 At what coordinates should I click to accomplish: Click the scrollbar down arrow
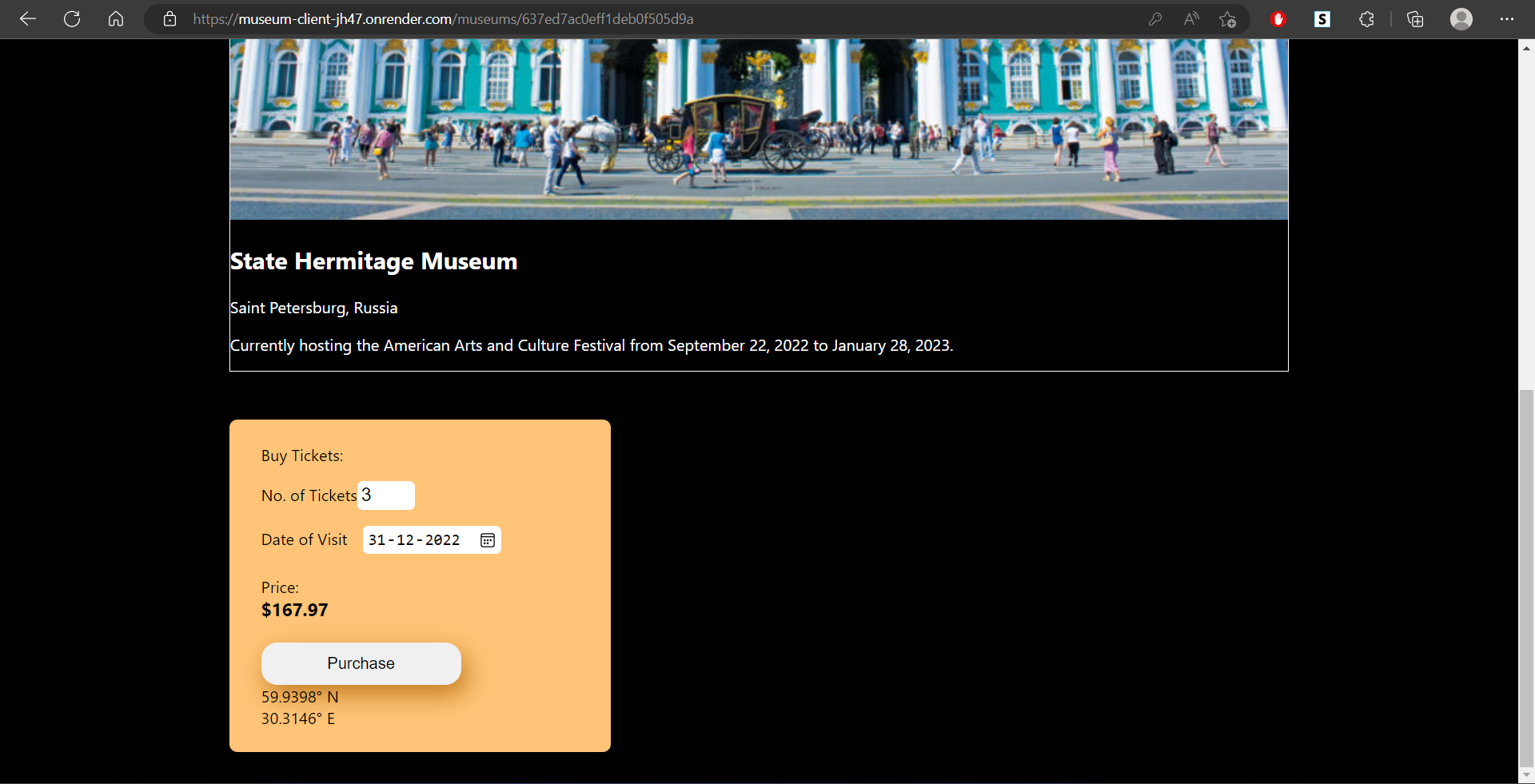(x=1525, y=774)
